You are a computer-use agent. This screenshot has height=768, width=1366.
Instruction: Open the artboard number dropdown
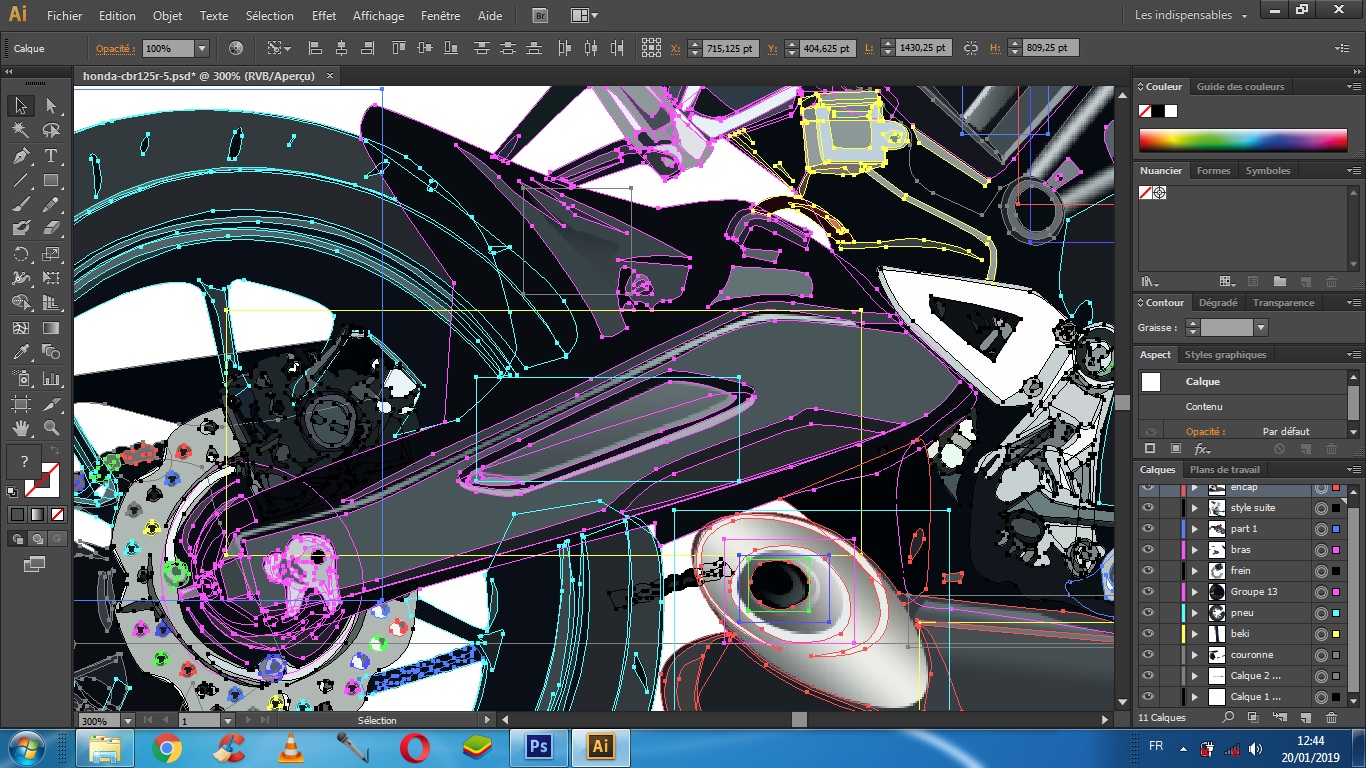coord(227,720)
